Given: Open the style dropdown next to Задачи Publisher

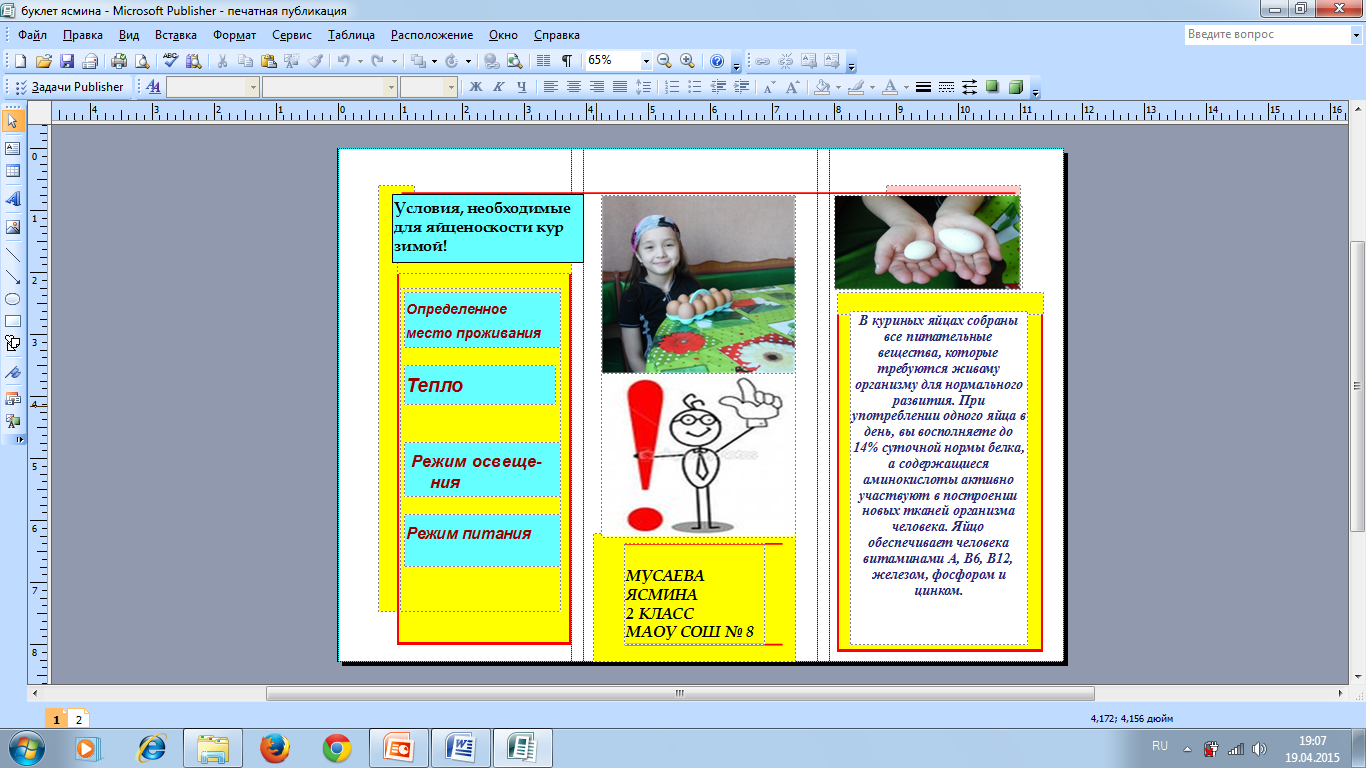Looking at the screenshot, I should coord(253,87).
